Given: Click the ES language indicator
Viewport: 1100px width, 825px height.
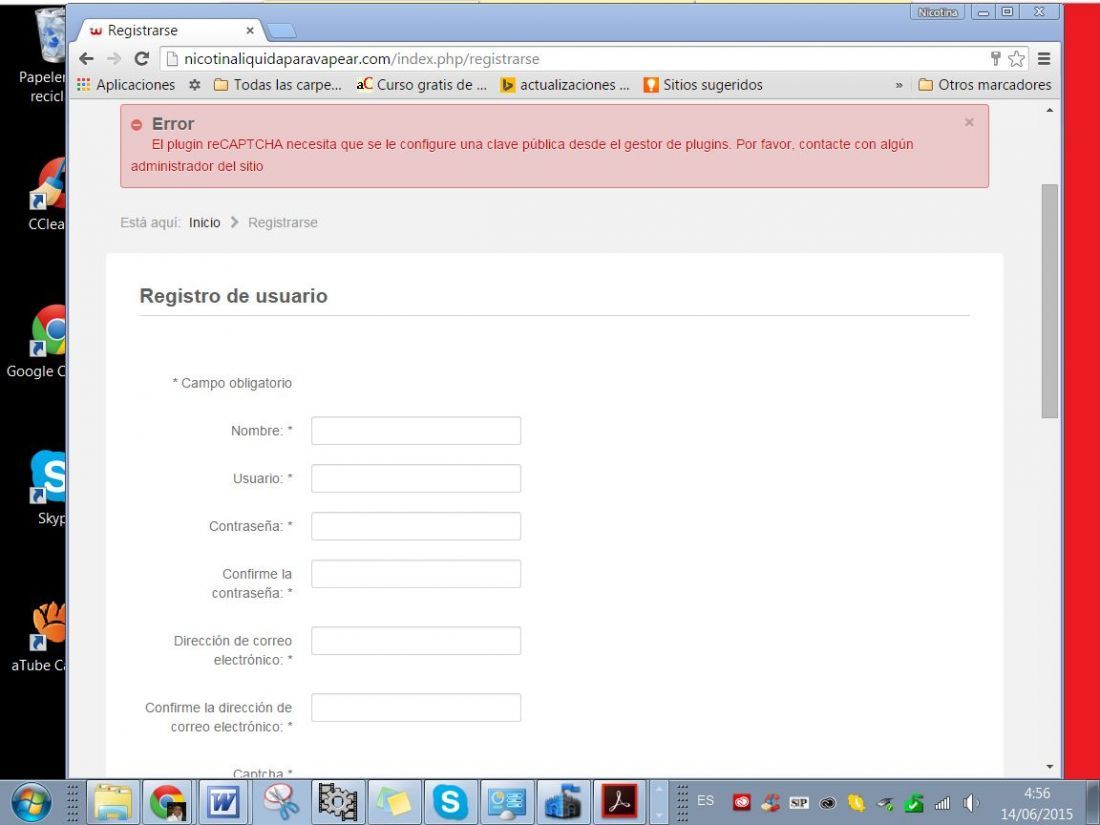Looking at the screenshot, I should [x=705, y=800].
